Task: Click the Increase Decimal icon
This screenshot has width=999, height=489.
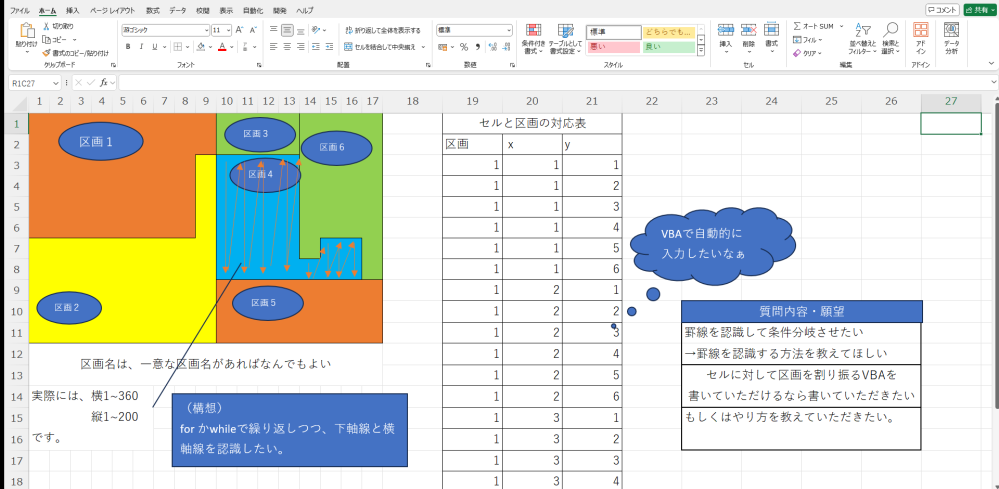Action: [x=492, y=46]
